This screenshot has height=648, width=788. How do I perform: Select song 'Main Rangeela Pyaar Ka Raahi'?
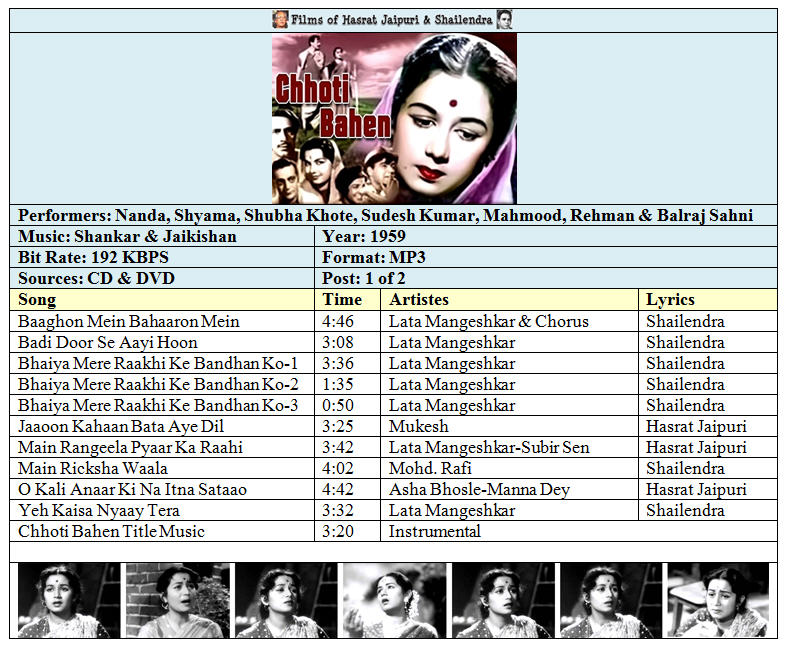point(130,447)
